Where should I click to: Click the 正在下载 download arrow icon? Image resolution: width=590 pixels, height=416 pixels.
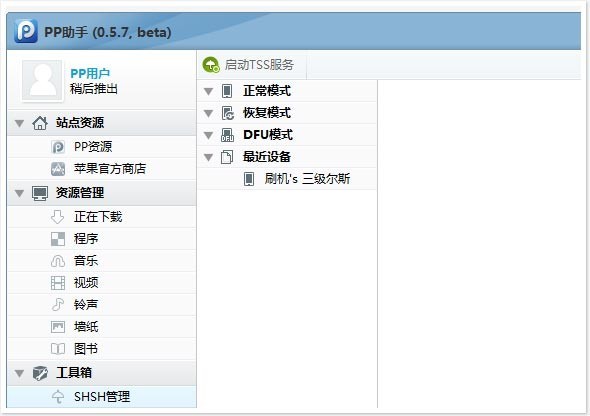pyautogui.click(x=58, y=217)
